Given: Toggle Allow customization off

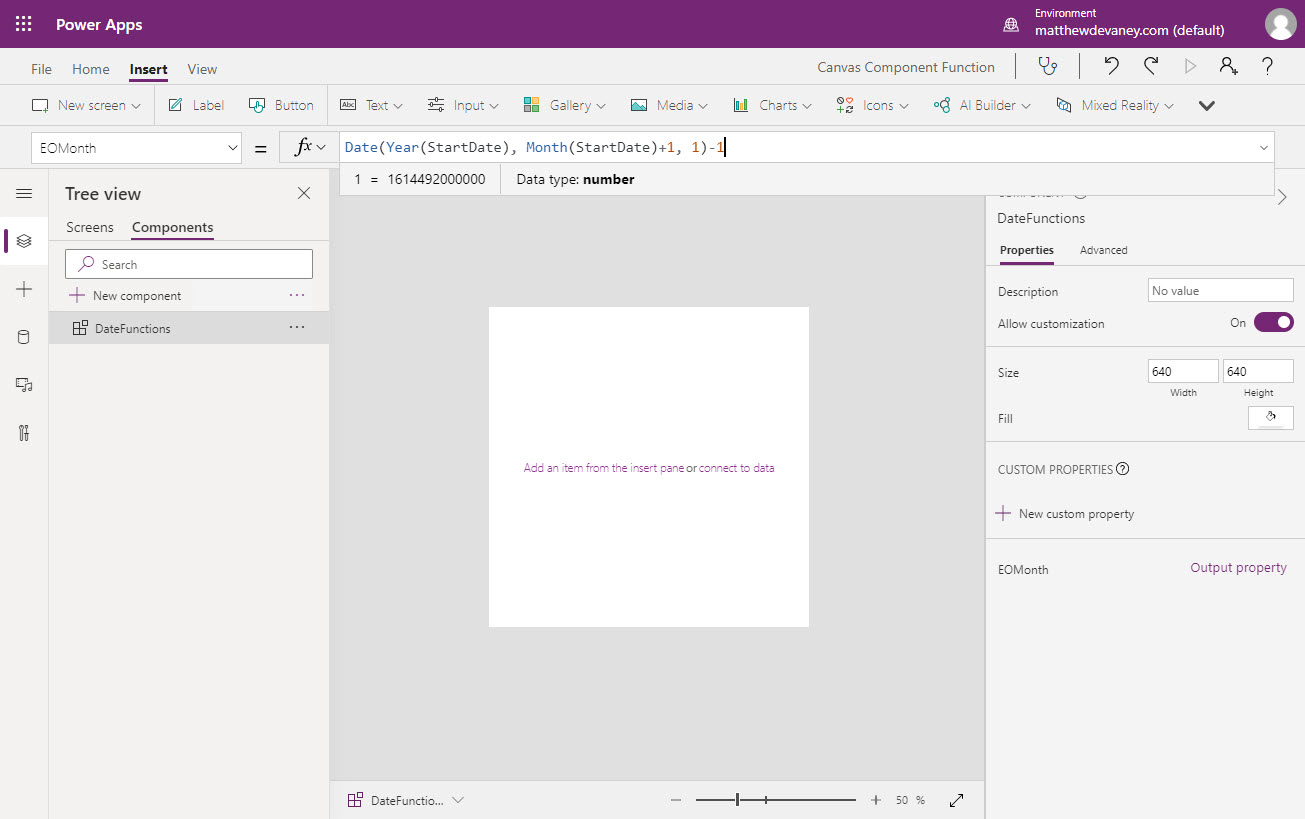Looking at the screenshot, I should pos(1276,322).
